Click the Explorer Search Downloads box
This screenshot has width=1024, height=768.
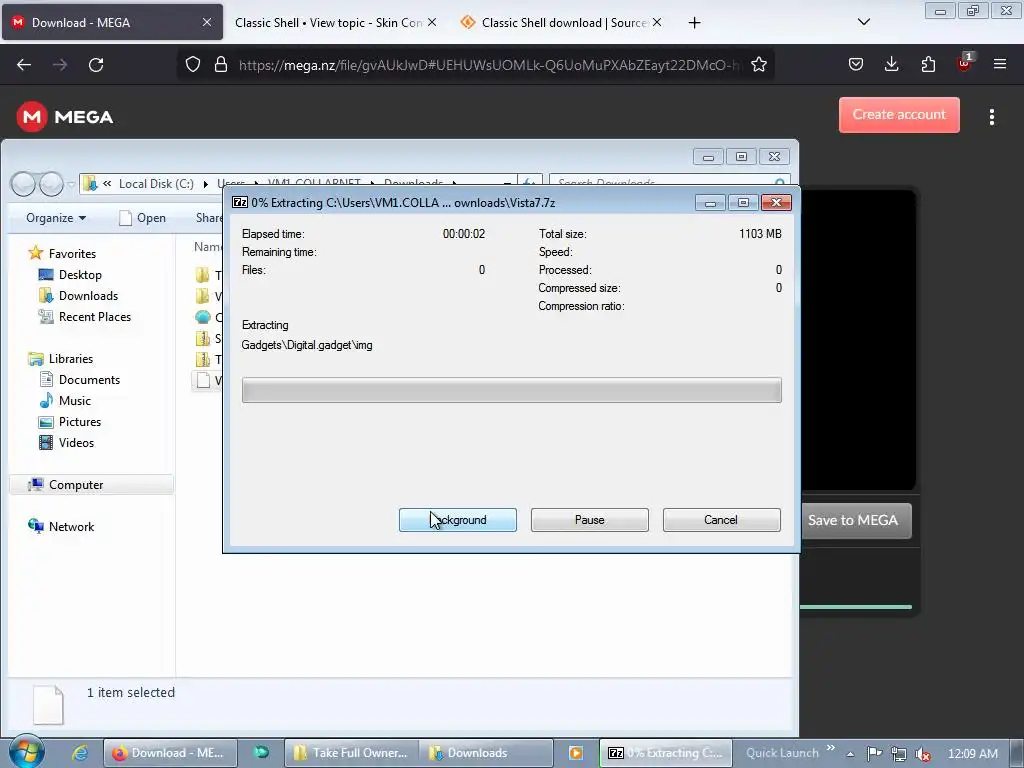click(669, 184)
